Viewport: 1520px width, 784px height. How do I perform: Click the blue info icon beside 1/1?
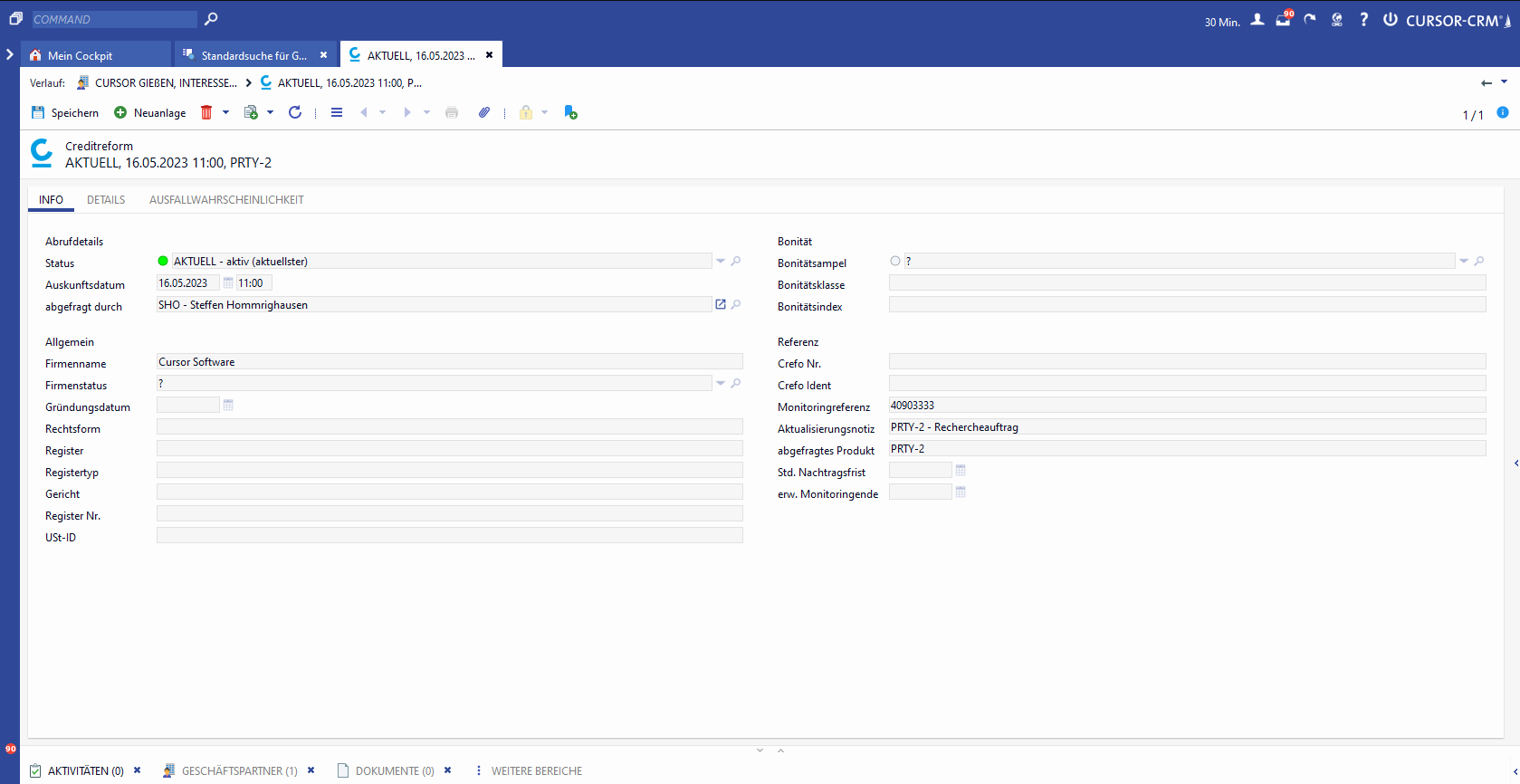(1503, 112)
